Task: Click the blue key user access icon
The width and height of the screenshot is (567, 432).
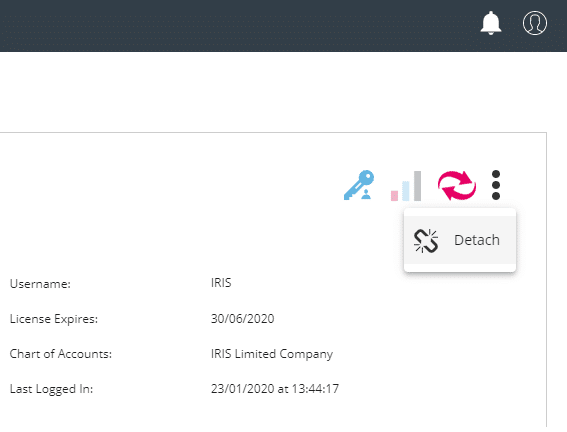Action: 359,185
